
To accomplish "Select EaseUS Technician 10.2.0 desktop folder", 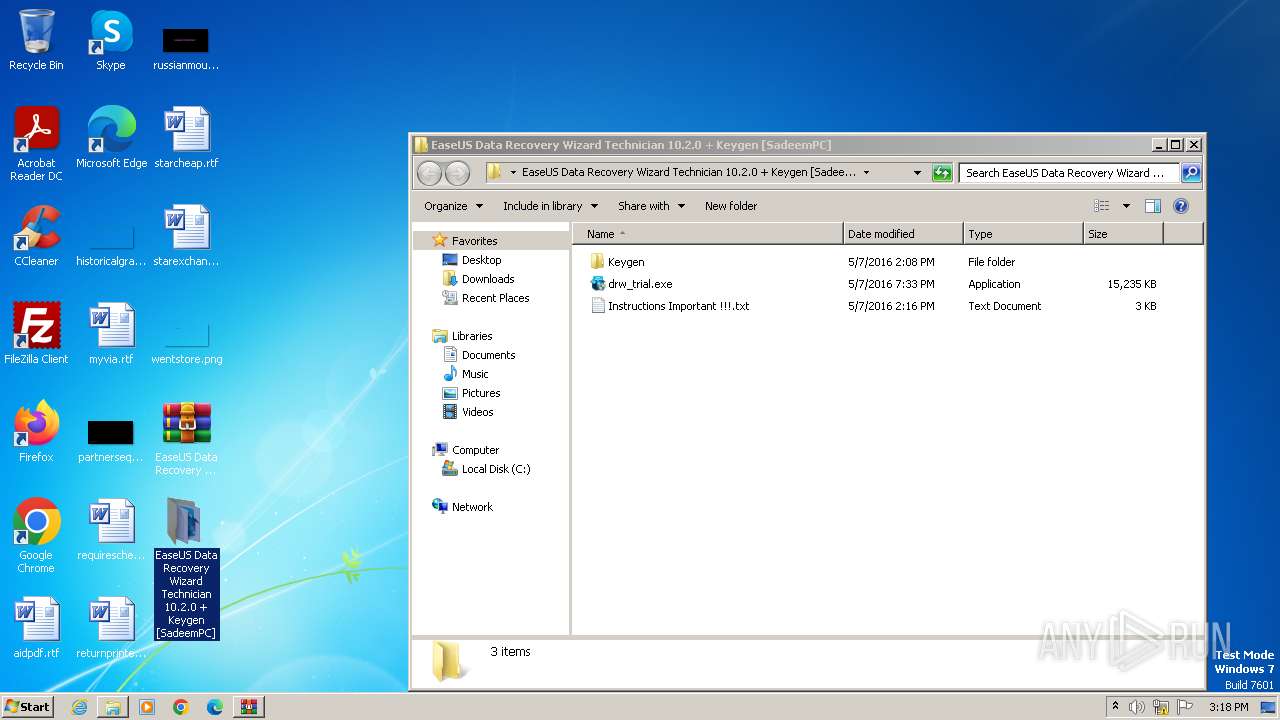I will (x=186, y=568).
